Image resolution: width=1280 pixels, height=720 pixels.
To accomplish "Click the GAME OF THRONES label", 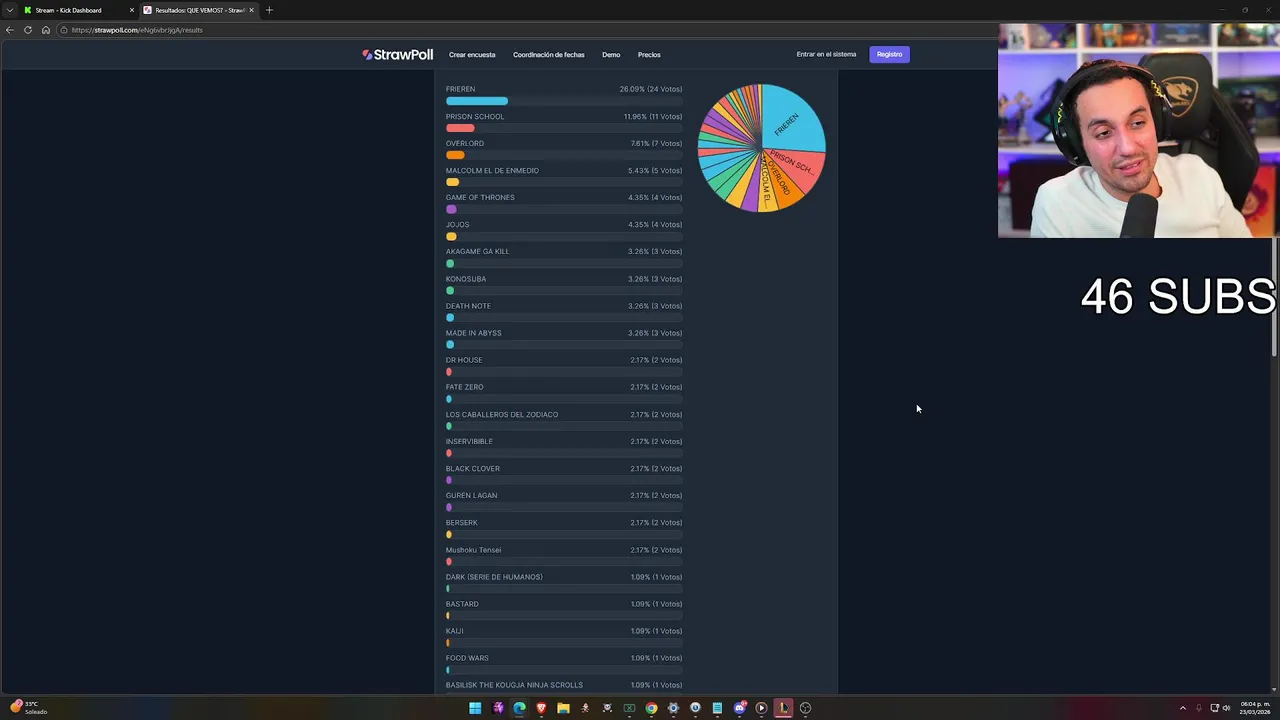I will click(480, 197).
